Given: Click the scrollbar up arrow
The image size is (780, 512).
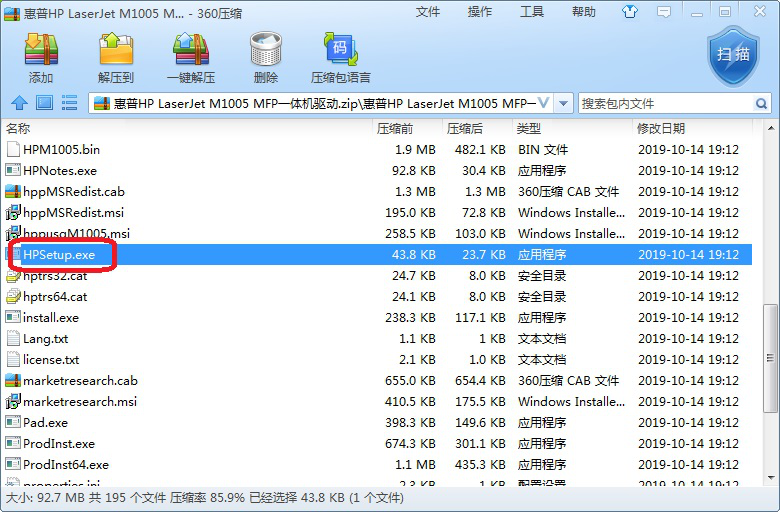Looking at the screenshot, I should click(x=771, y=128).
